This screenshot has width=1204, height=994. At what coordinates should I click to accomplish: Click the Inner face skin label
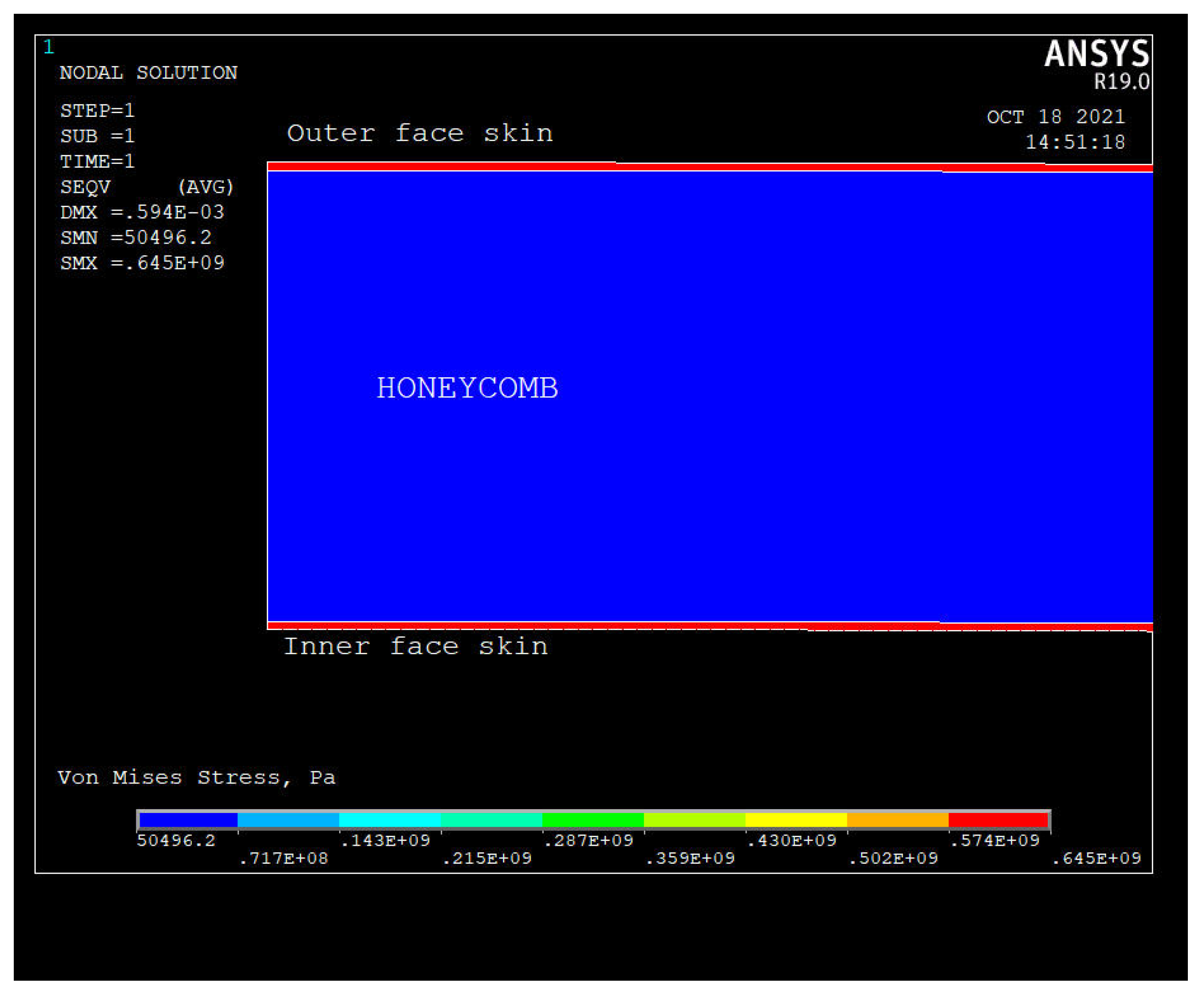416,647
